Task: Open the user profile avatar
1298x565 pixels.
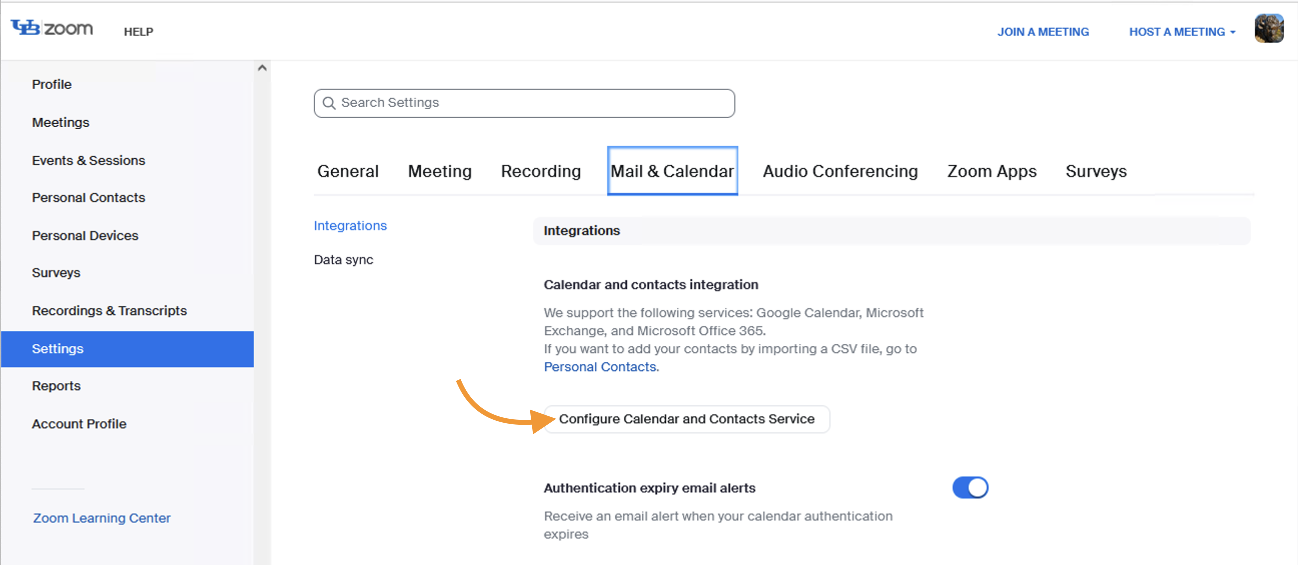Action: tap(1269, 29)
